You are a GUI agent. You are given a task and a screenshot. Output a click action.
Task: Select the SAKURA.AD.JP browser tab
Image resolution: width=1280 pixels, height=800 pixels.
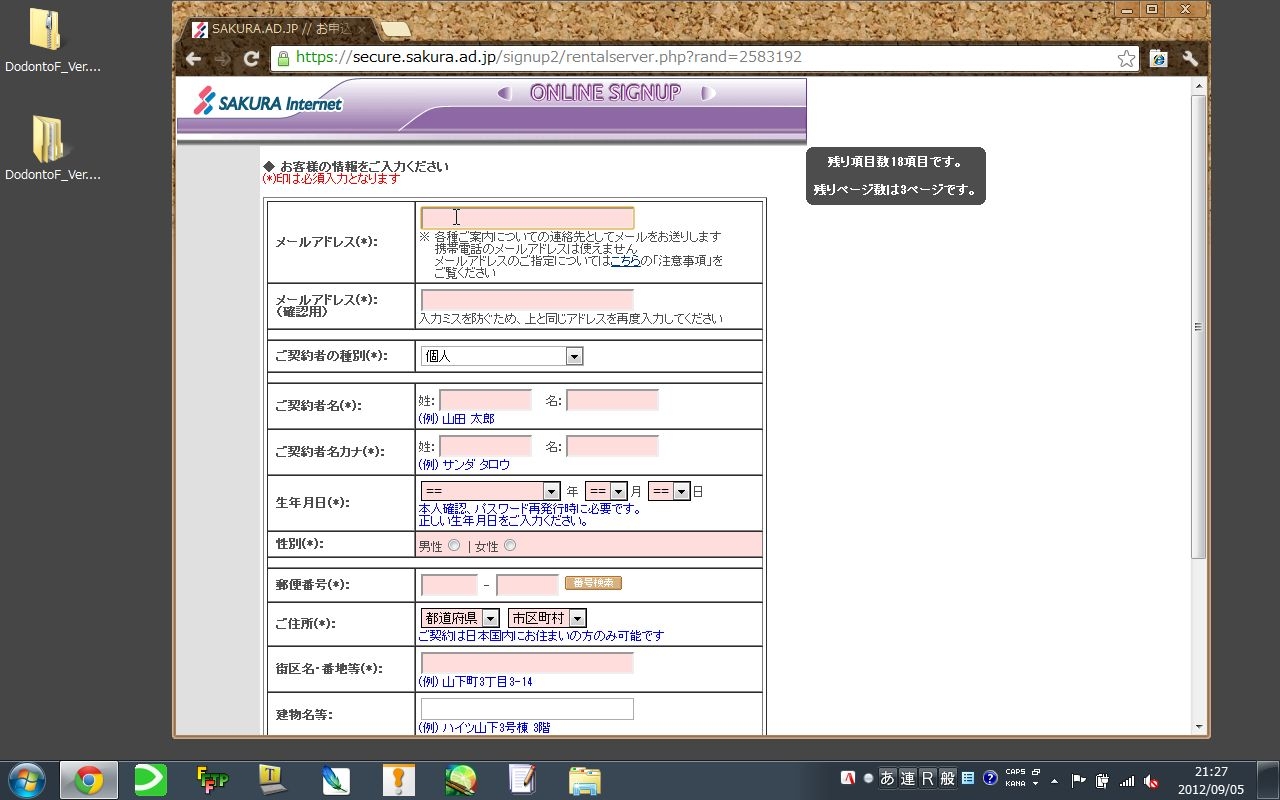coord(277,29)
